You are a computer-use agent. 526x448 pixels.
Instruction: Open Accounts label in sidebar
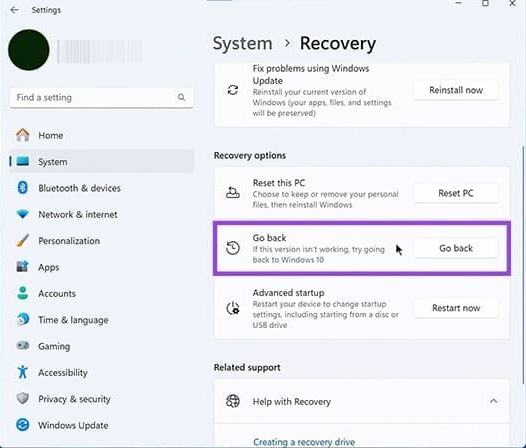(x=57, y=294)
